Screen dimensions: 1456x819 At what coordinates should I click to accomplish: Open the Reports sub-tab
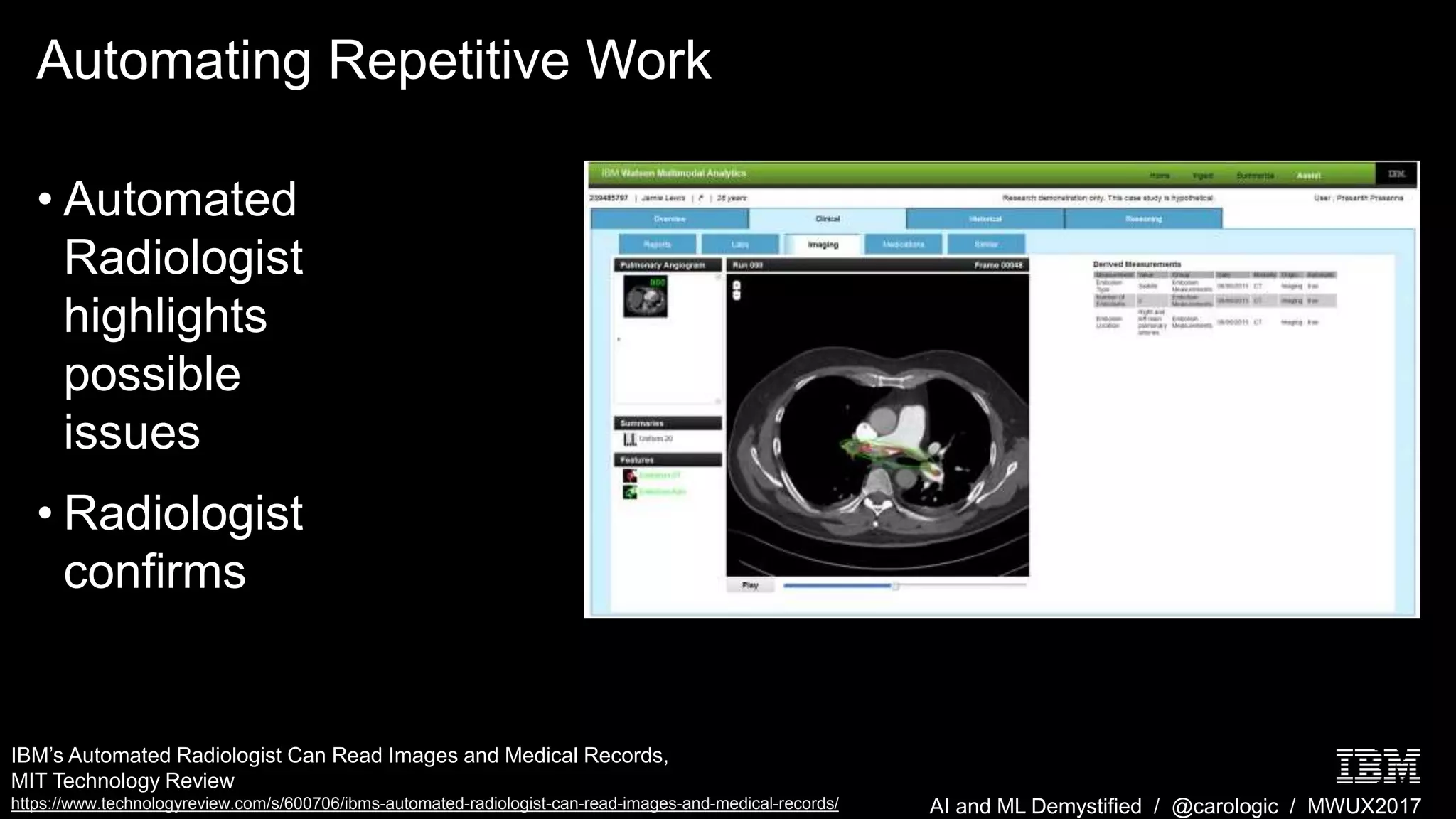[658, 245]
